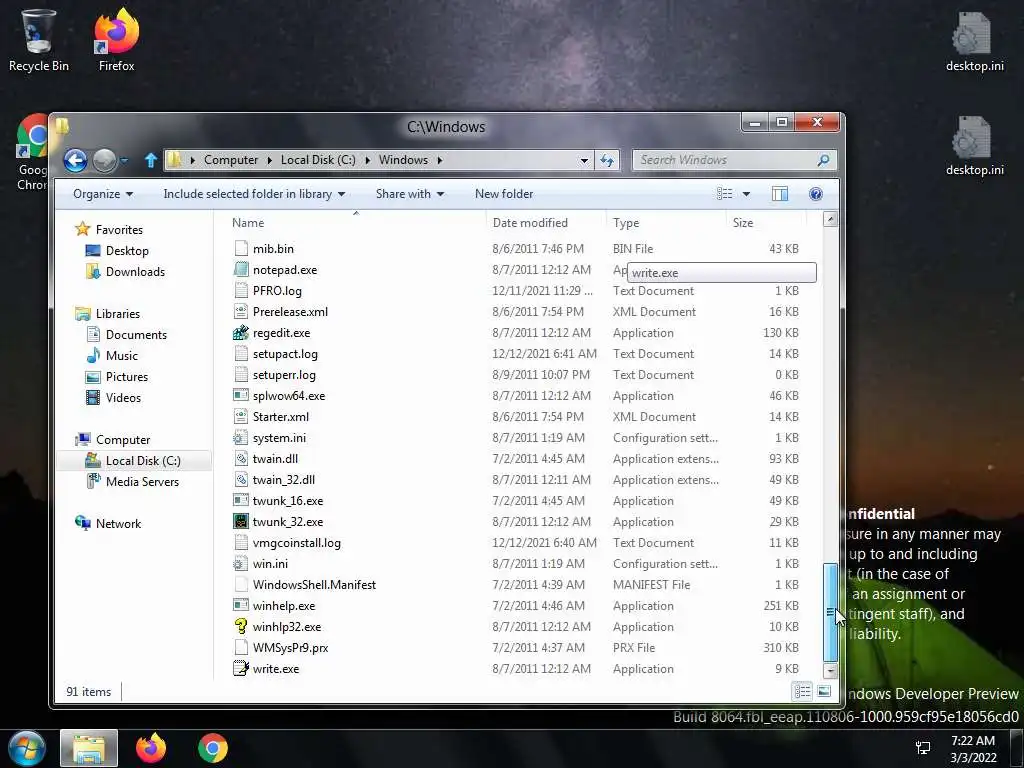Click the network tray icon

tap(923, 748)
